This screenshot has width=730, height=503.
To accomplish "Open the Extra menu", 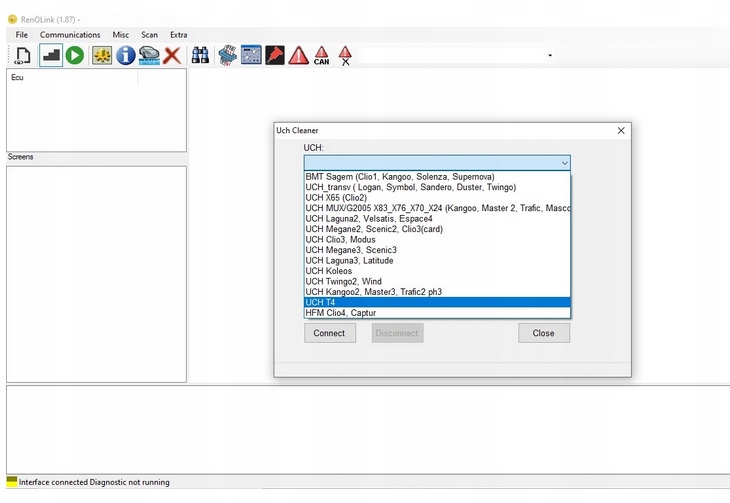I will click(178, 35).
